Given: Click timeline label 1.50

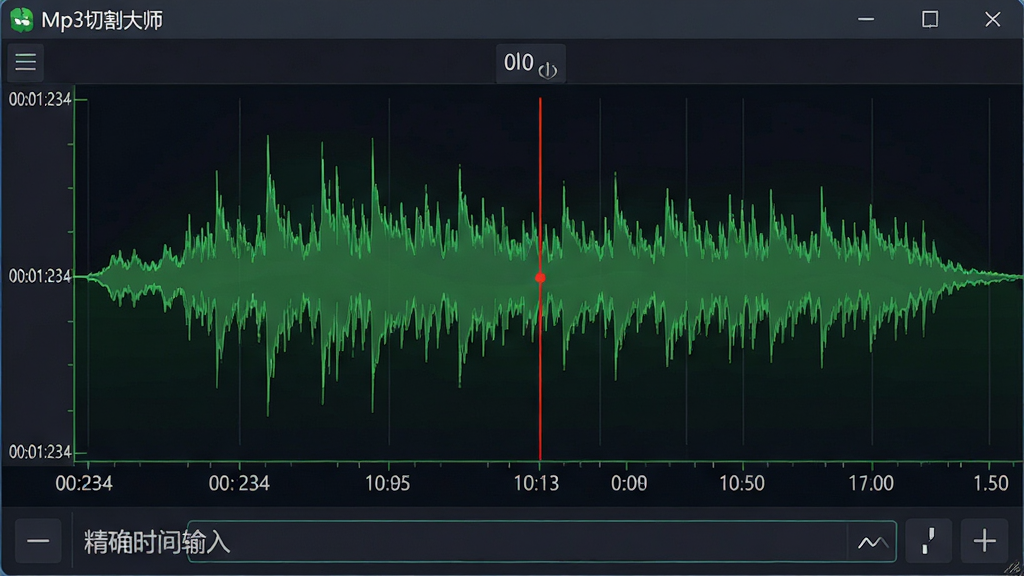Looking at the screenshot, I should (x=991, y=483).
